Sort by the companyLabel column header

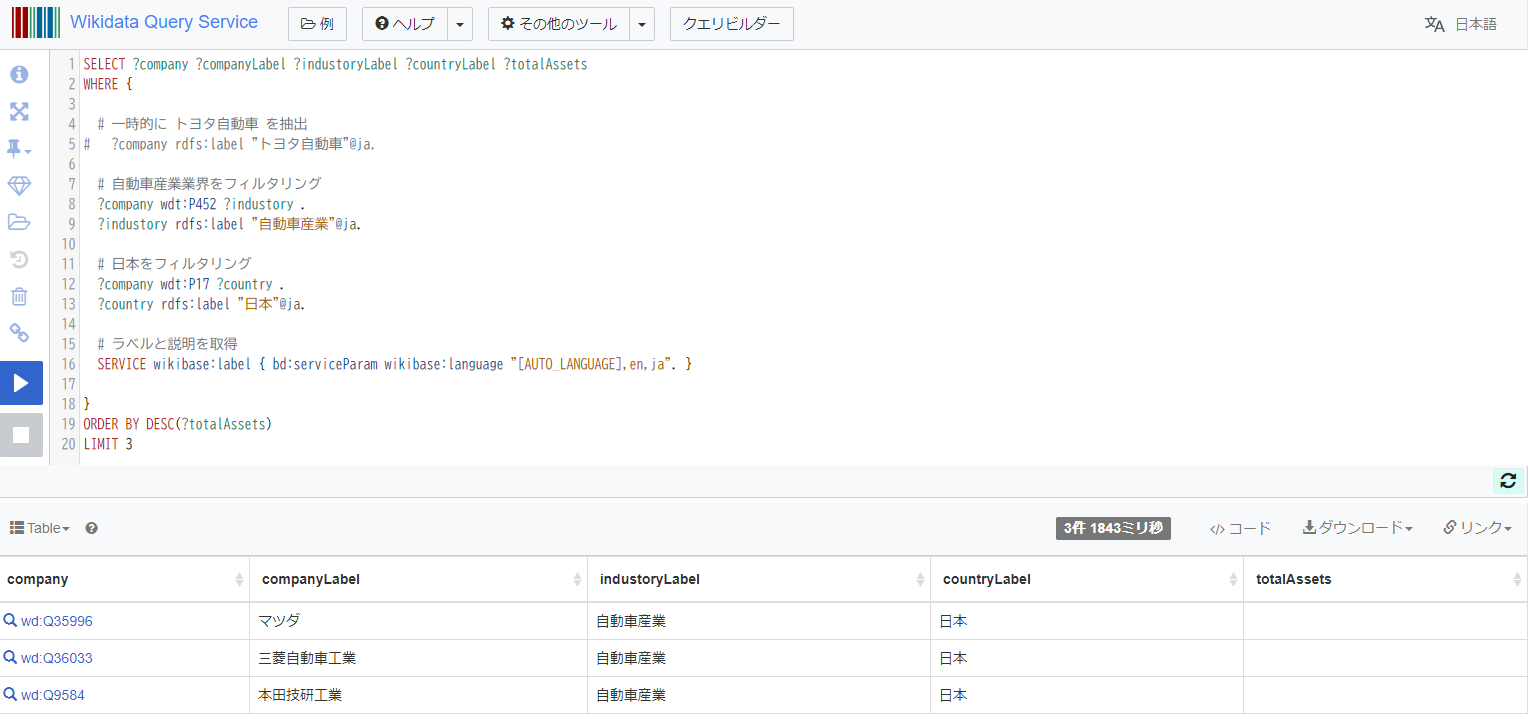tap(419, 579)
